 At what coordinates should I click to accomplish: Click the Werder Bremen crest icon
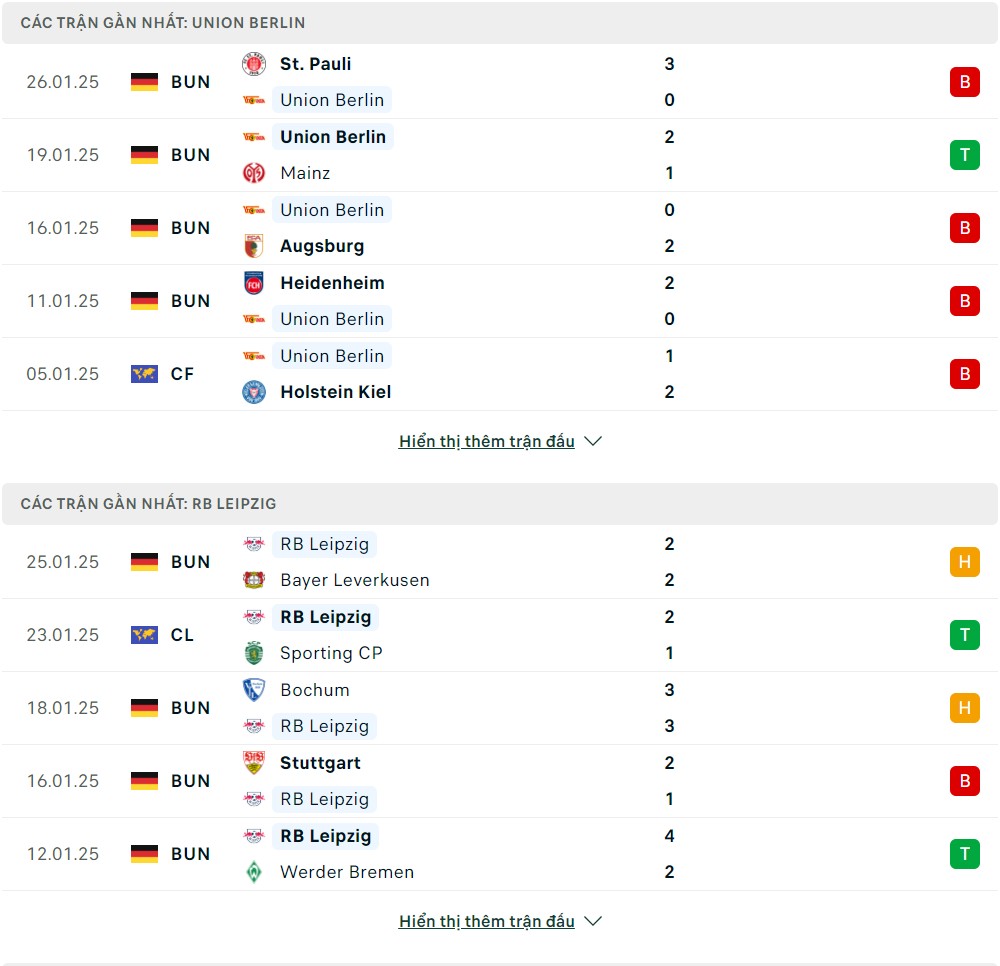(254, 872)
